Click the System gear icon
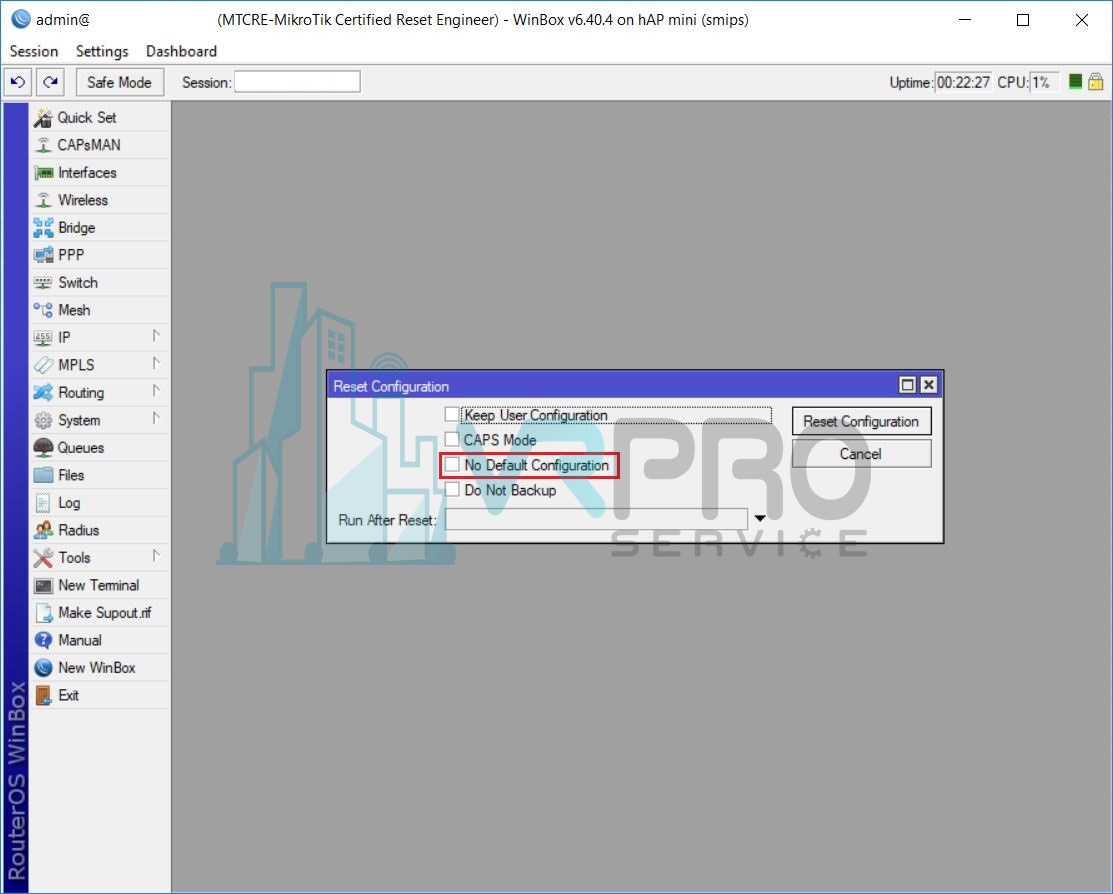Image resolution: width=1113 pixels, height=894 pixels. [43, 420]
